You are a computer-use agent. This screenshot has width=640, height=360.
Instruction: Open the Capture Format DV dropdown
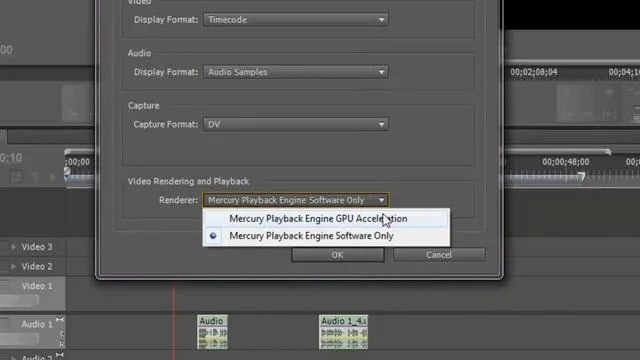[296, 124]
